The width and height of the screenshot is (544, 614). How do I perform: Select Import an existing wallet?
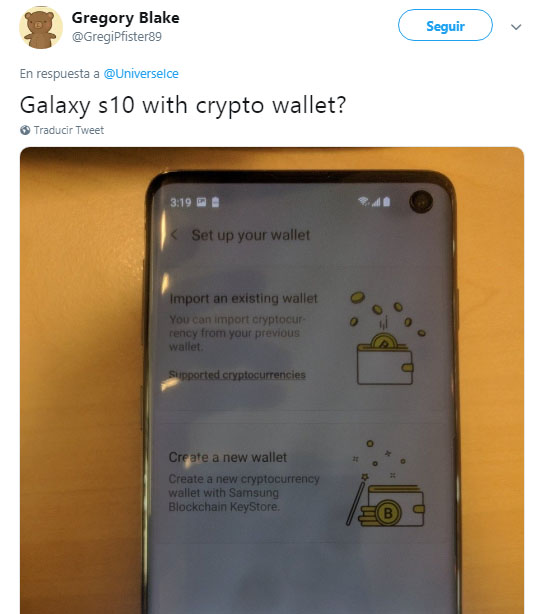point(243,298)
